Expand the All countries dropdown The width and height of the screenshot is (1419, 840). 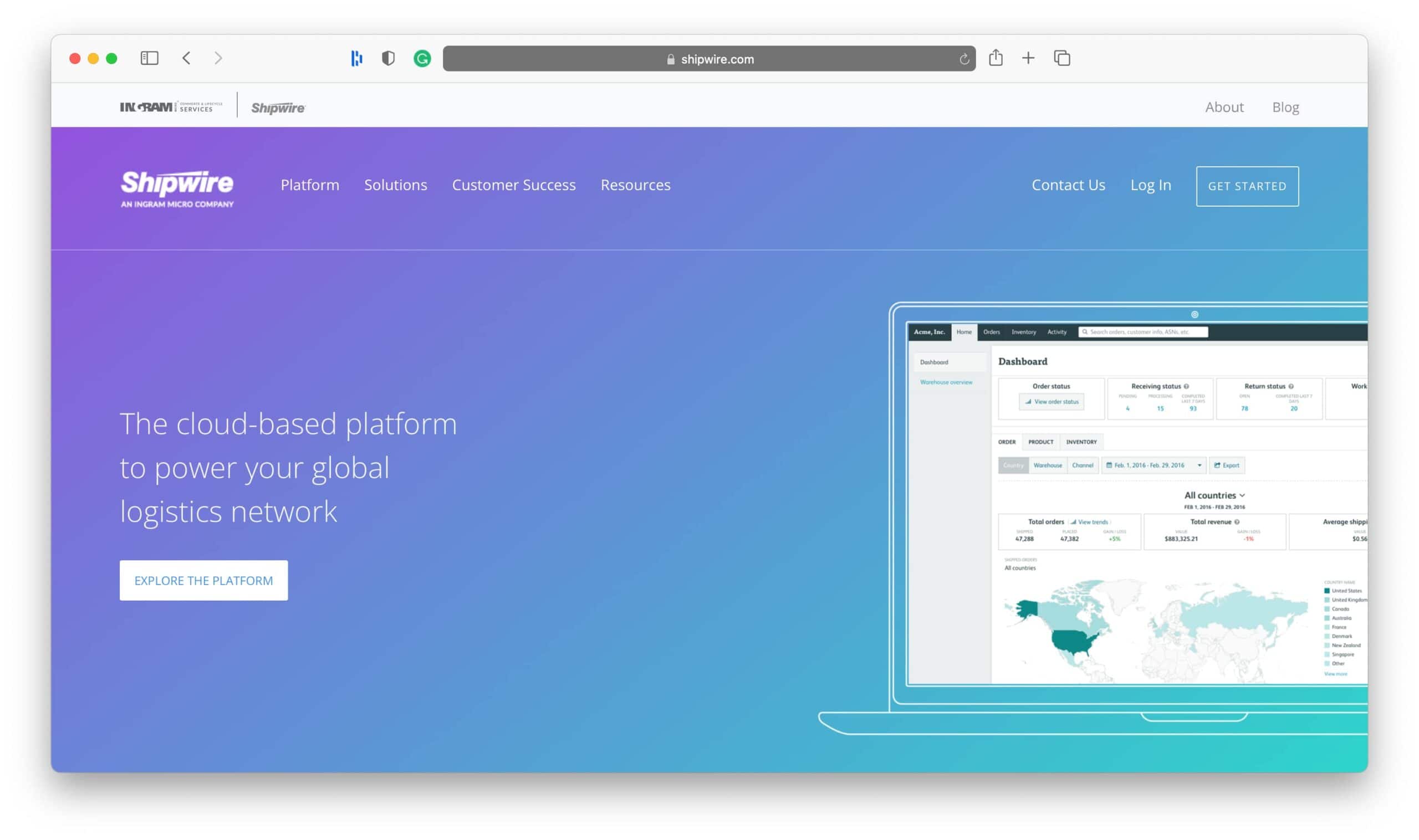pos(1213,495)
